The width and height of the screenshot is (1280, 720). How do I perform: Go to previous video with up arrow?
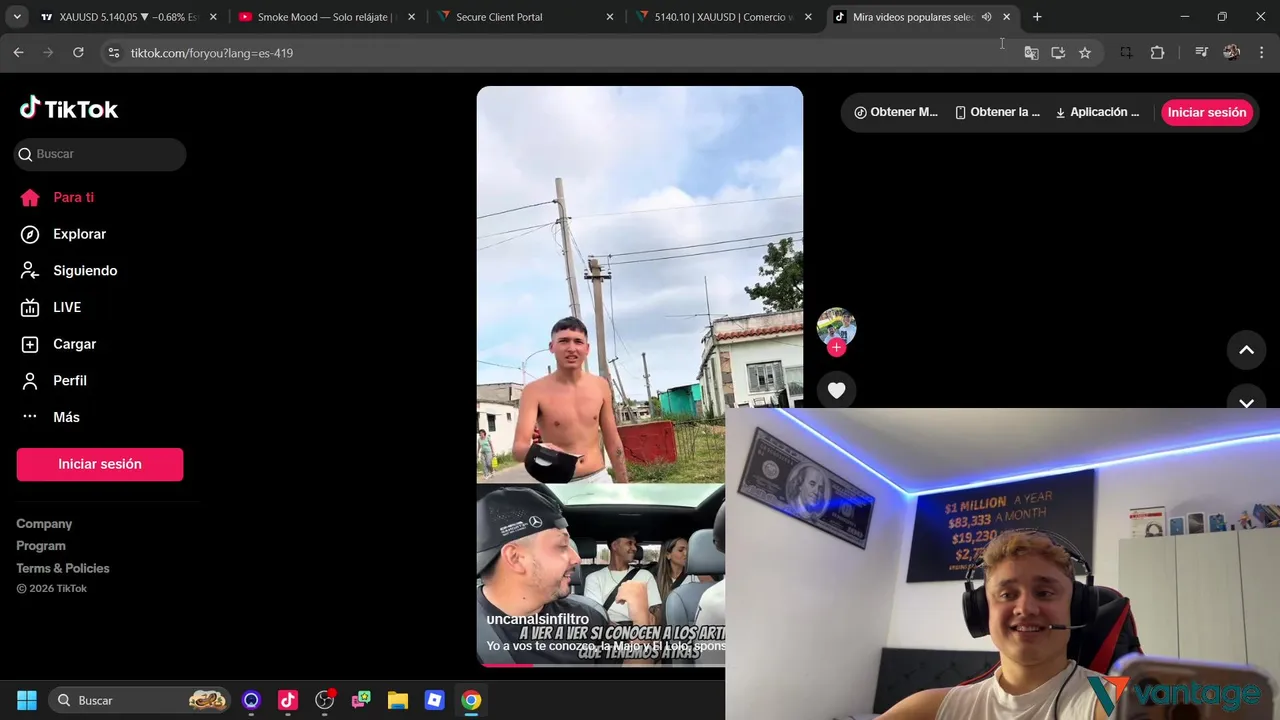click(x=1246, y=349)
